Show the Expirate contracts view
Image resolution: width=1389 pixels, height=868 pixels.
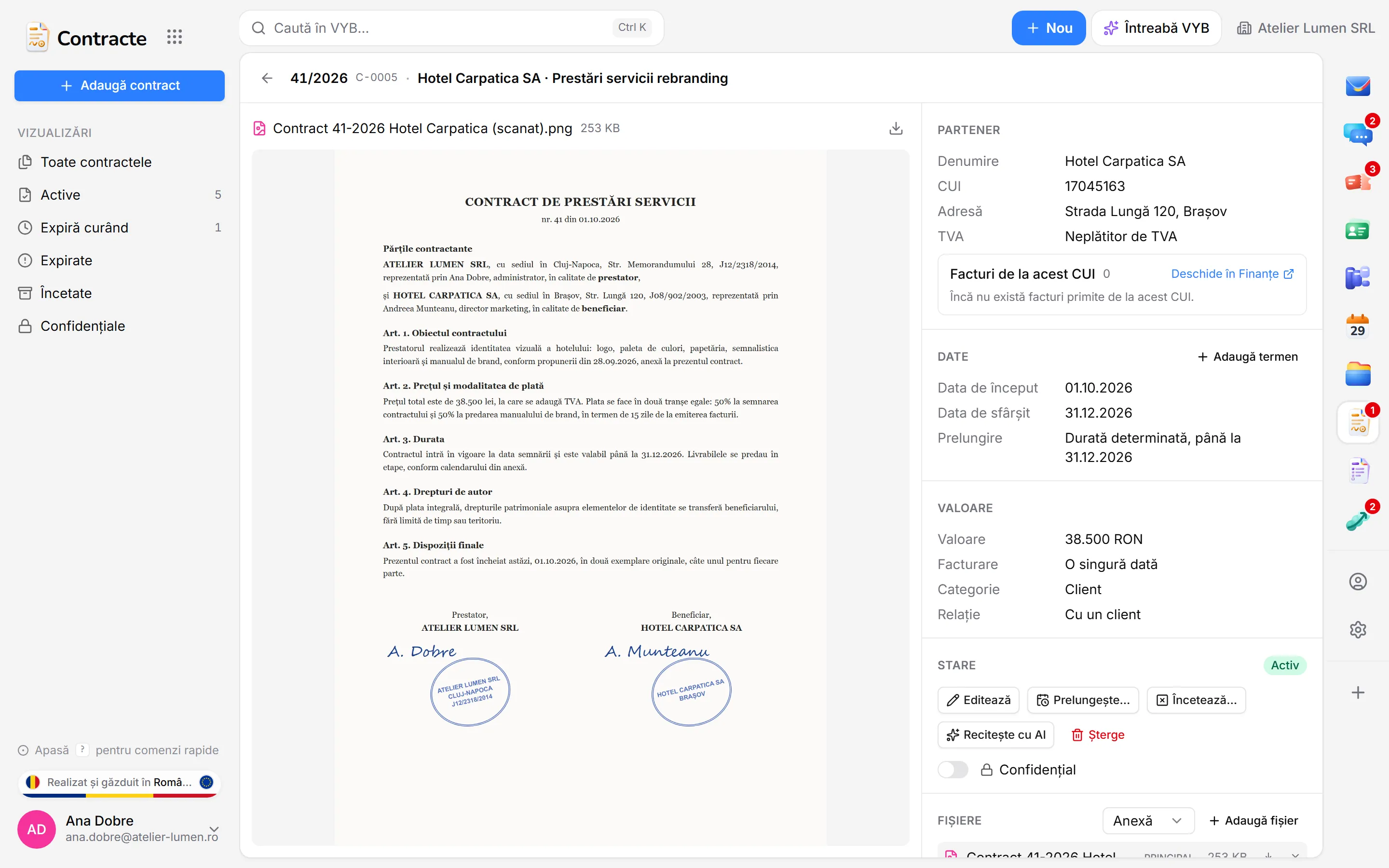[120, 260]
